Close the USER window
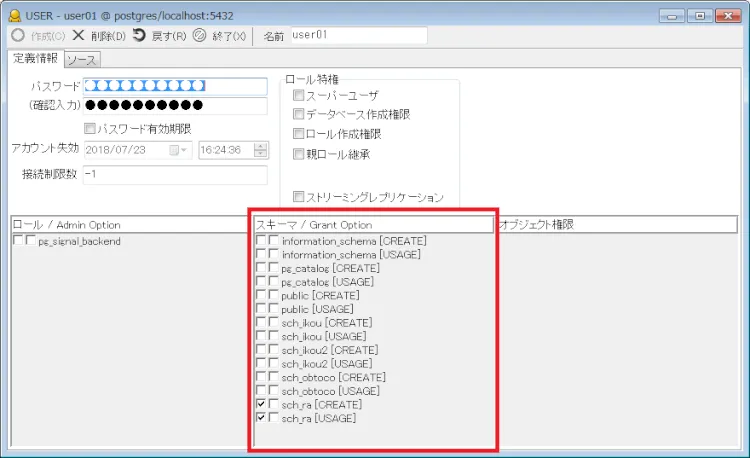The width and height of the screenshot is (750, 458). coord(728,16)
